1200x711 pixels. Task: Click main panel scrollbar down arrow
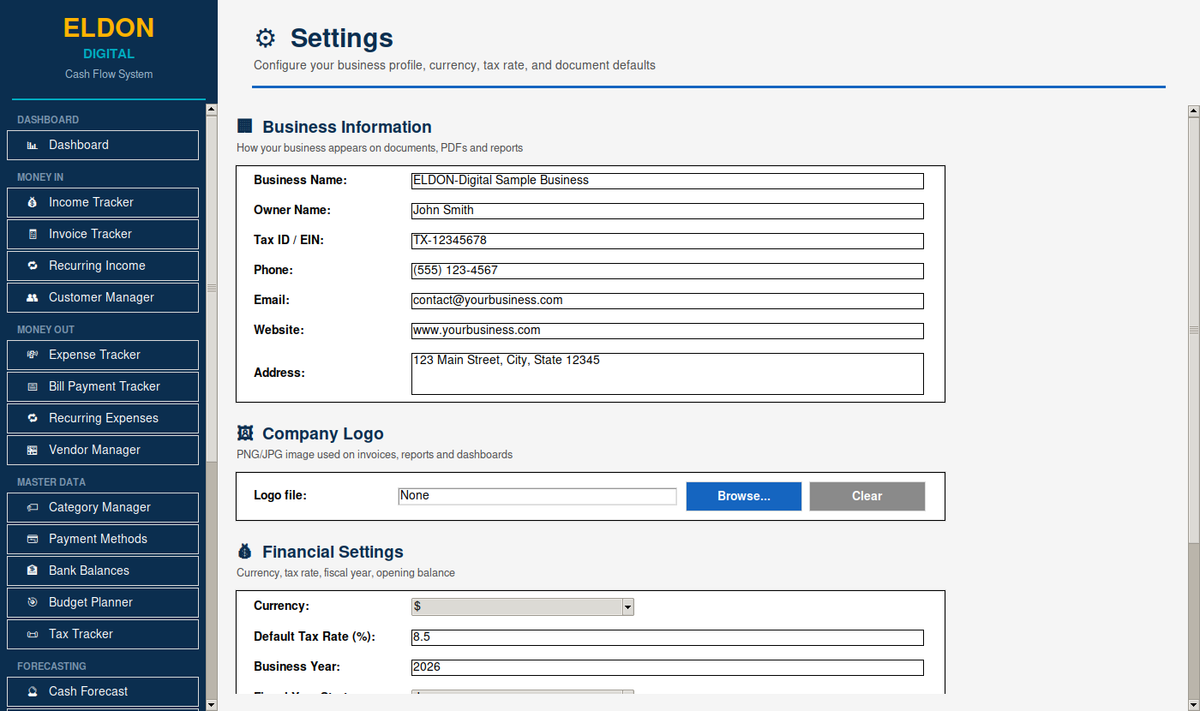[x=1193, y=705]
